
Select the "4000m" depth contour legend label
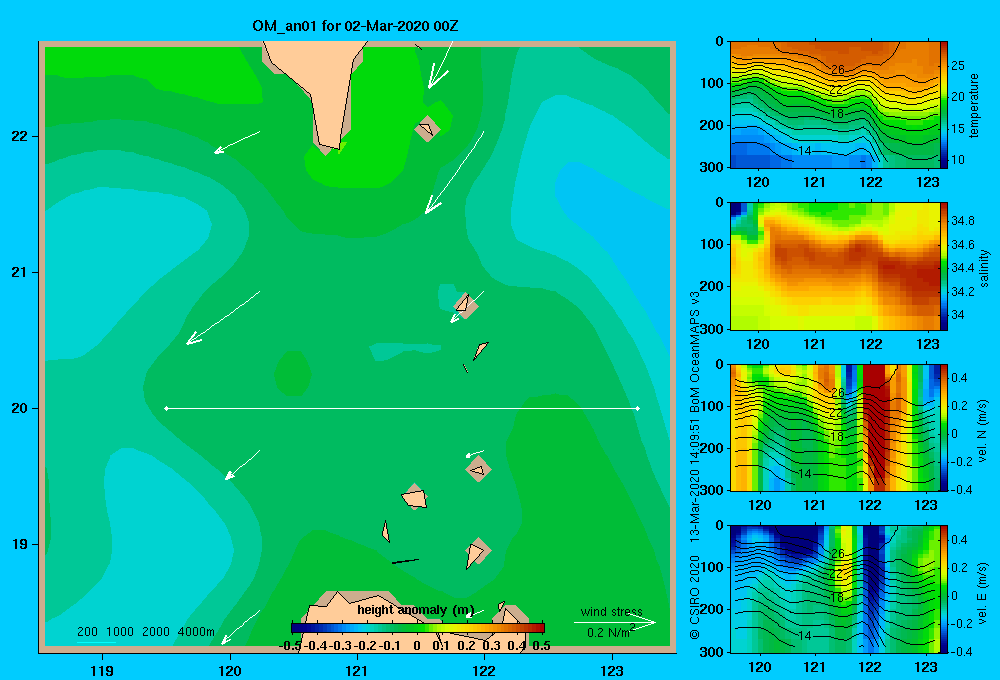pos(196,632)
